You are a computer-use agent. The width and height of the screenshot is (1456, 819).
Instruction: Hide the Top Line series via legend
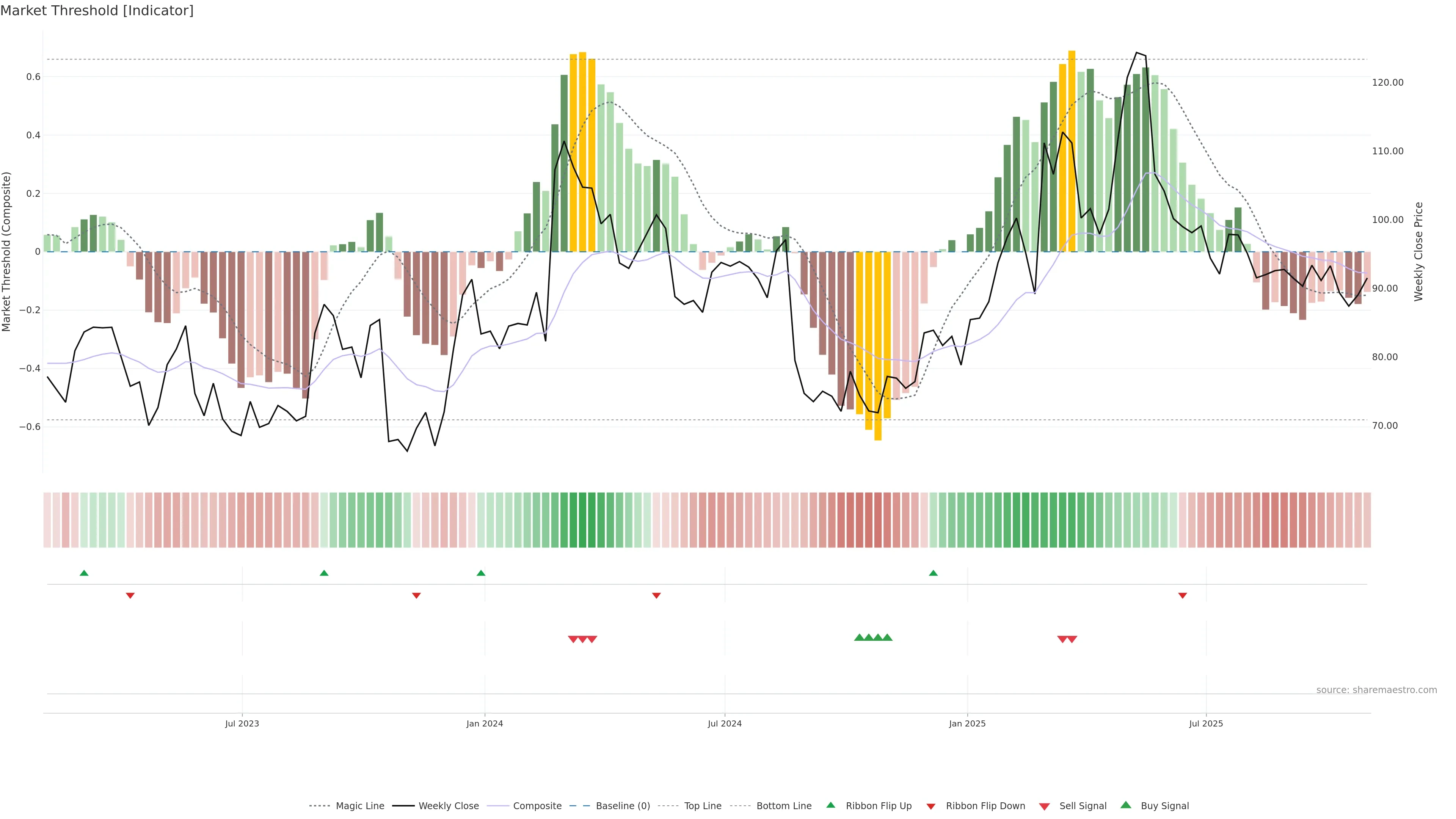[703, 806]
